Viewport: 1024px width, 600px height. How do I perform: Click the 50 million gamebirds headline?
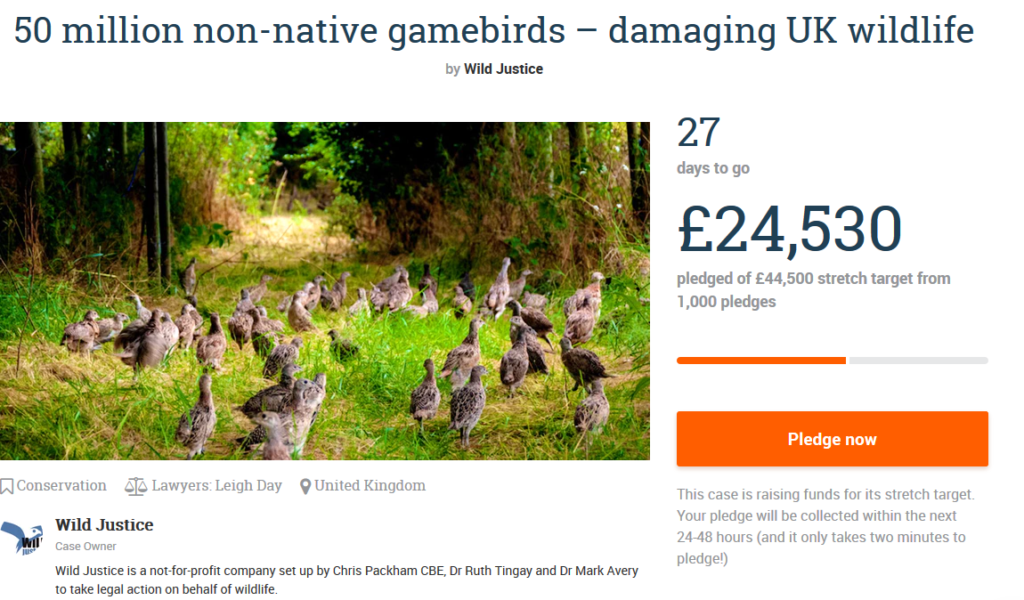coord(494,31)
